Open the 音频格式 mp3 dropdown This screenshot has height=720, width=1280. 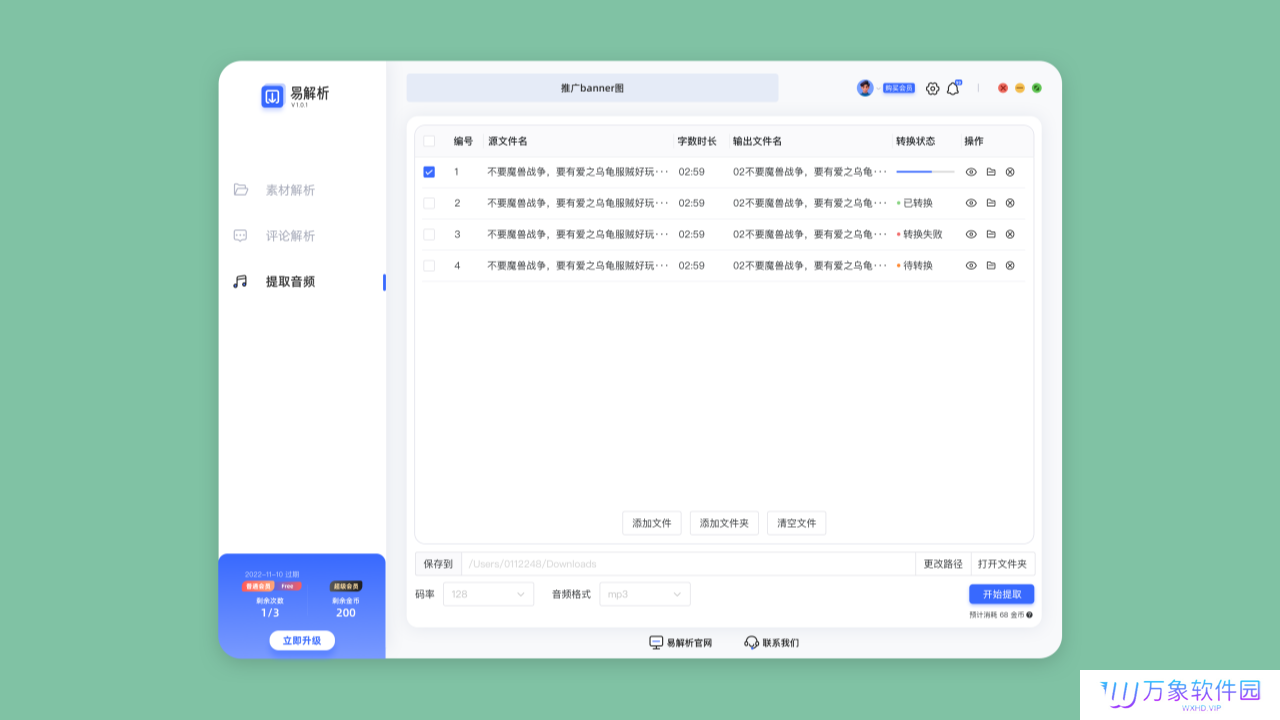(645, 594)
